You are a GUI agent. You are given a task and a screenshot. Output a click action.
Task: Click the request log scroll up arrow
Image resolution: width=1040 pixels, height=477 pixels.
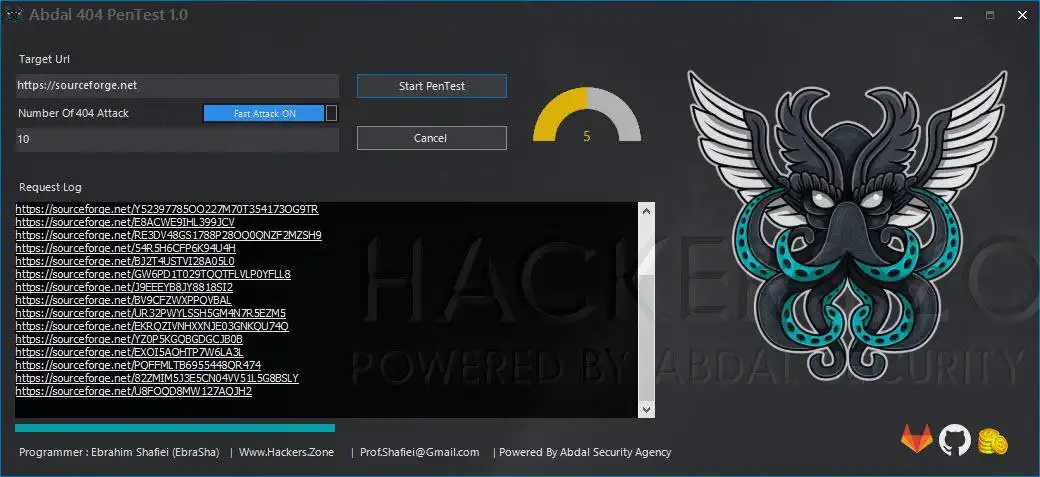point(646,210)
